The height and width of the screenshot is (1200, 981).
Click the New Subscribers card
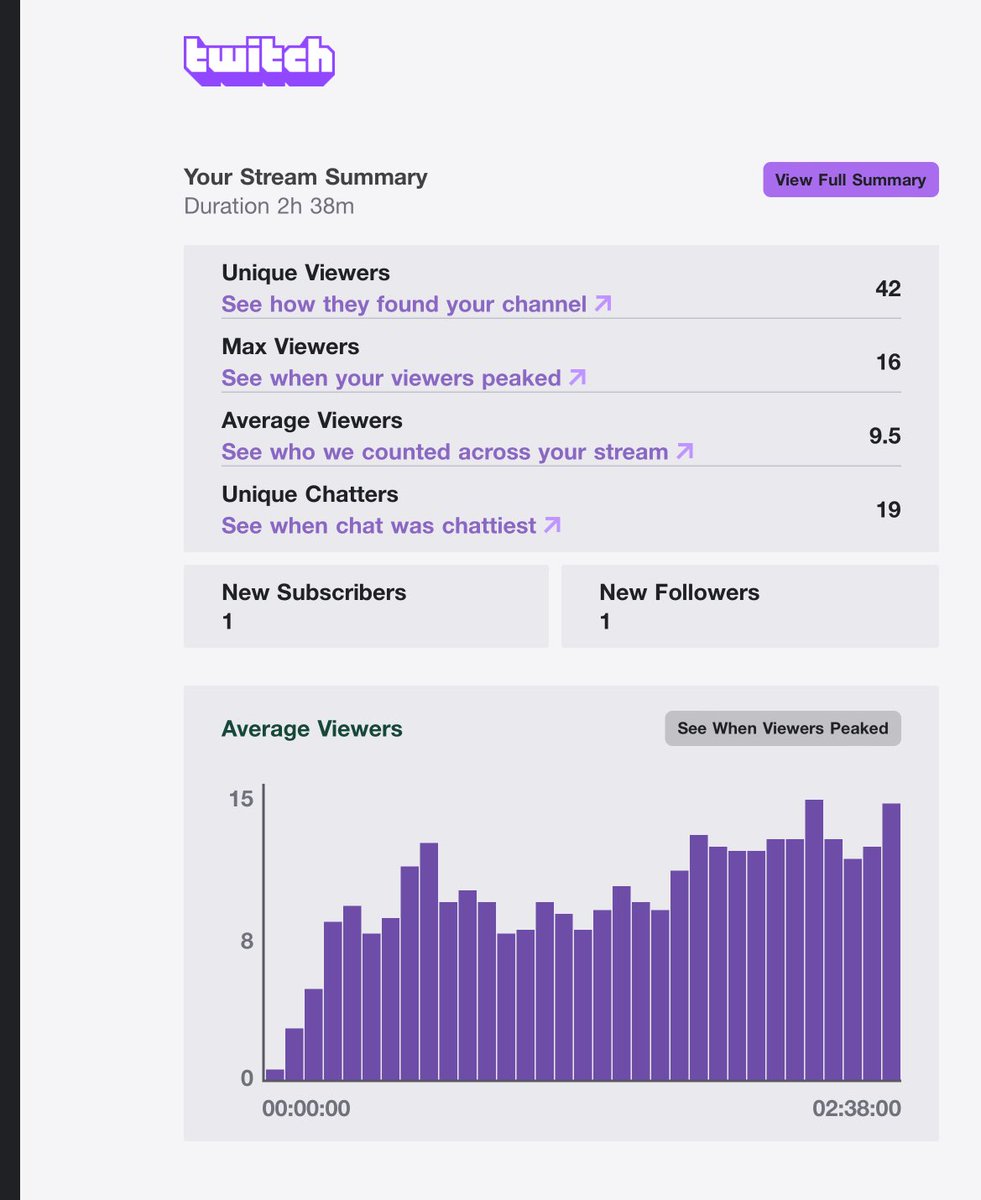coord(366,606)
